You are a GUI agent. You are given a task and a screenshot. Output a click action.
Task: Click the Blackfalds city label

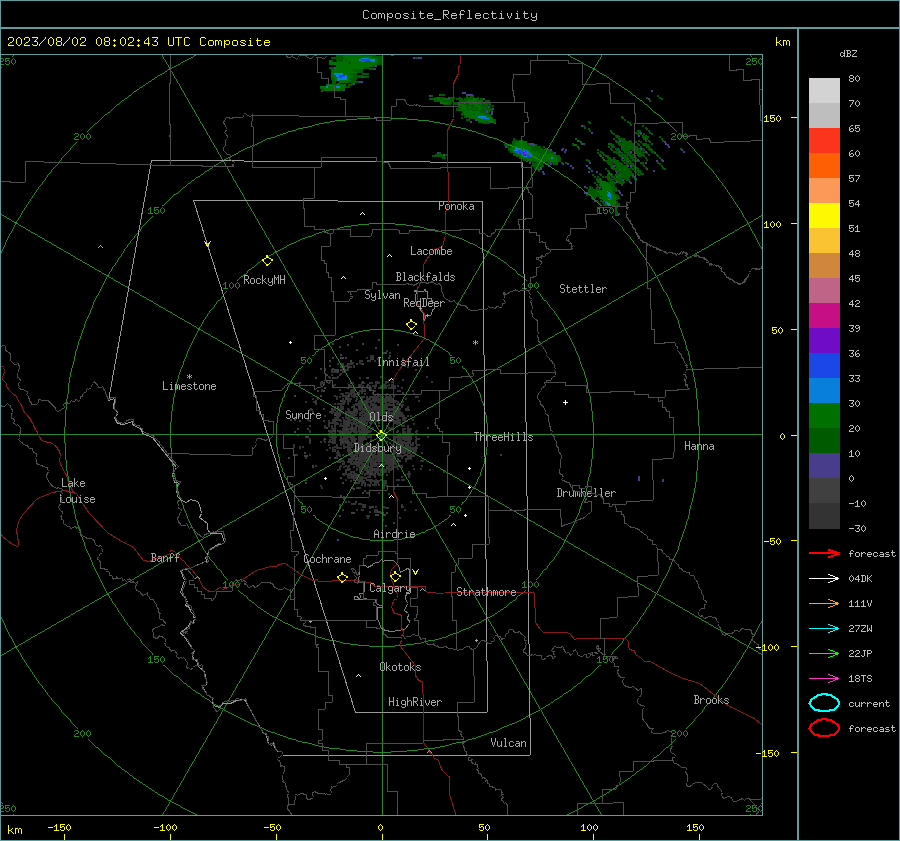coord(425,277)
